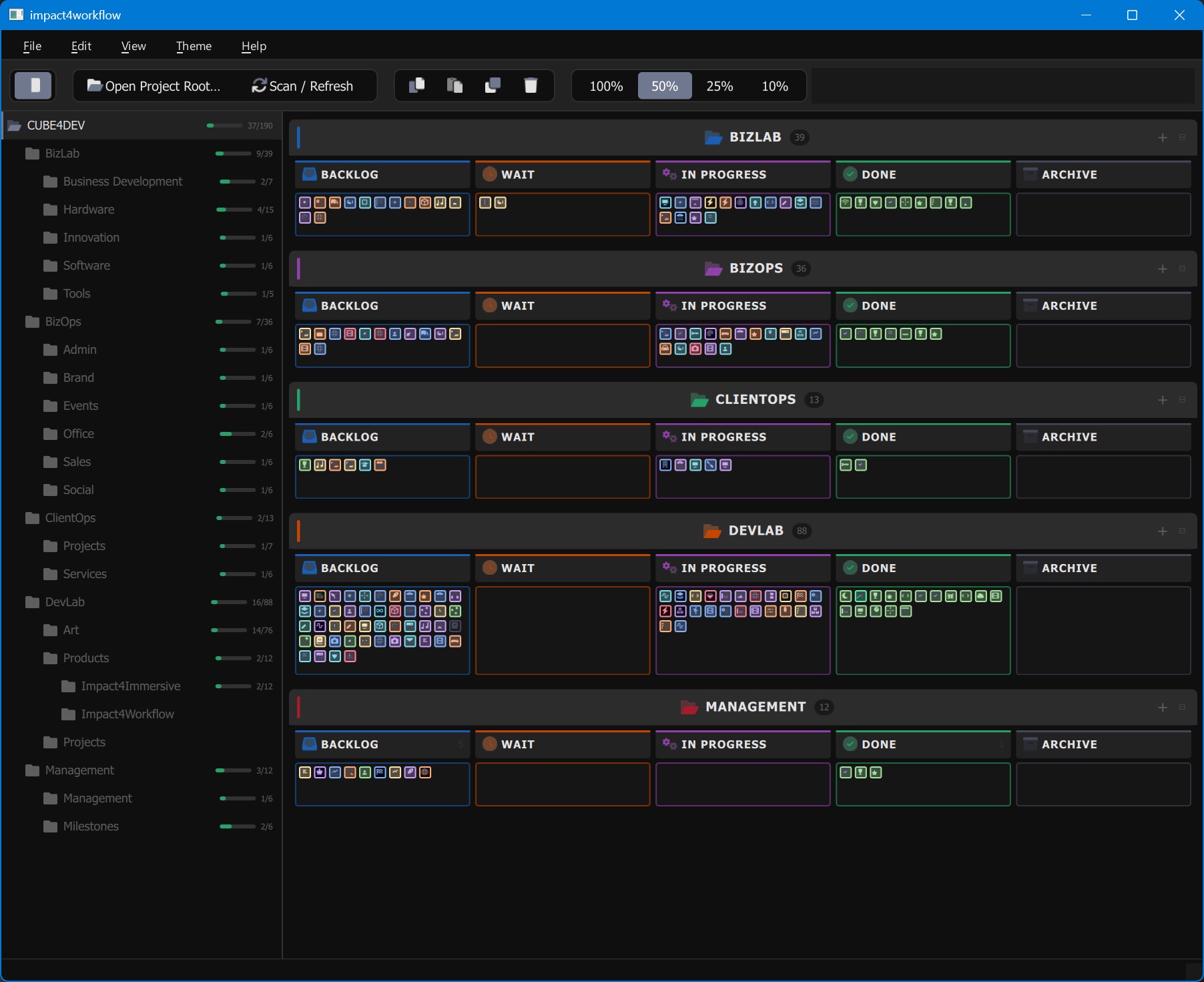Click Open Project Root button
The image size is (1204, 982).
[154, 86]
